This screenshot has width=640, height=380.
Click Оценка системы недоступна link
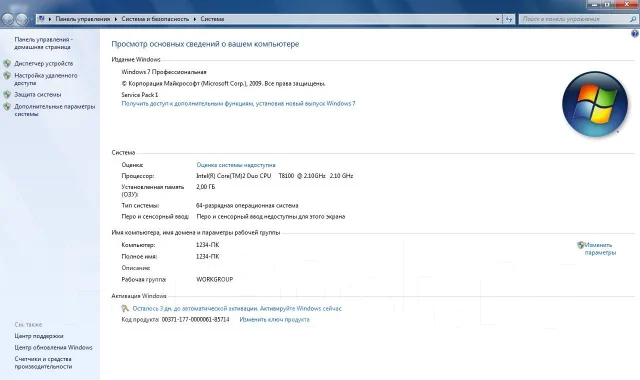(x=236, y=165)
